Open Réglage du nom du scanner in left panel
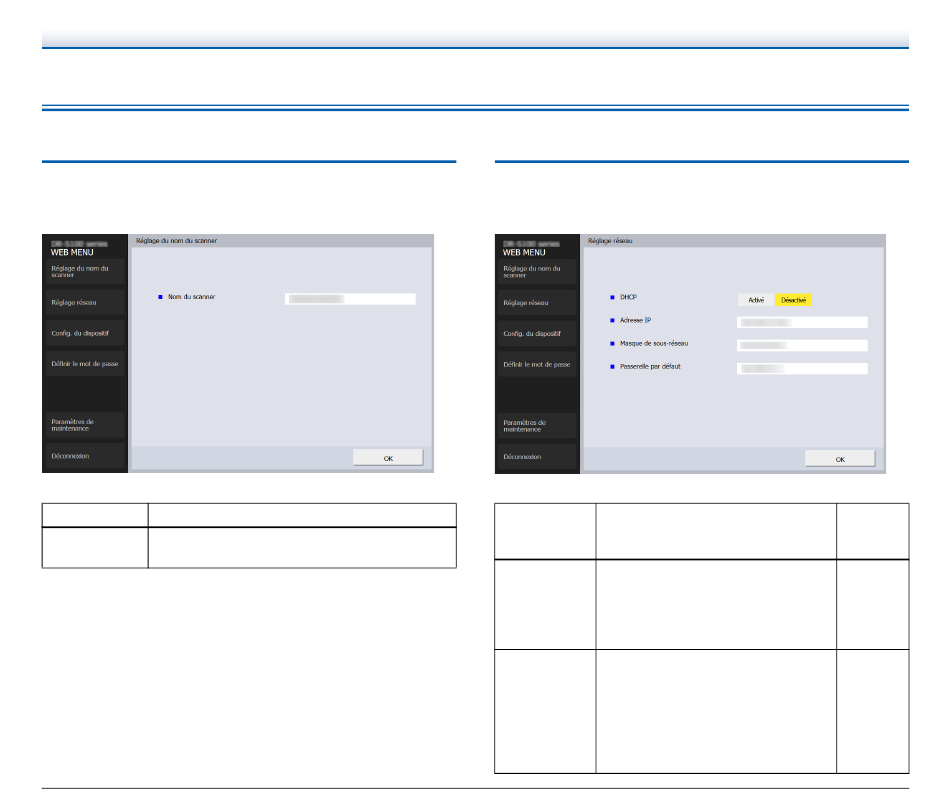 click(85, 271)
